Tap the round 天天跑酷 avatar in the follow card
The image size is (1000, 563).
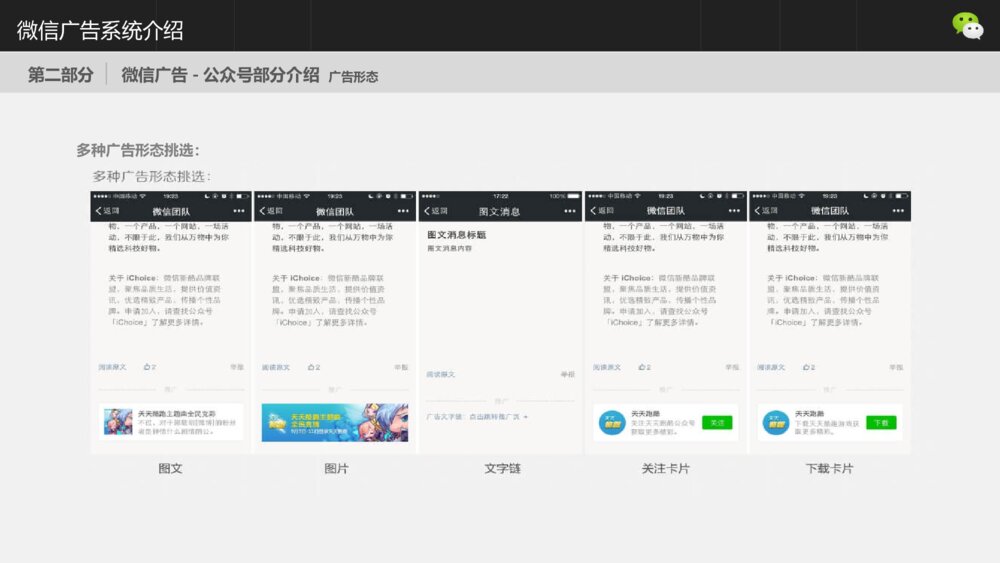tap(612, 423)
